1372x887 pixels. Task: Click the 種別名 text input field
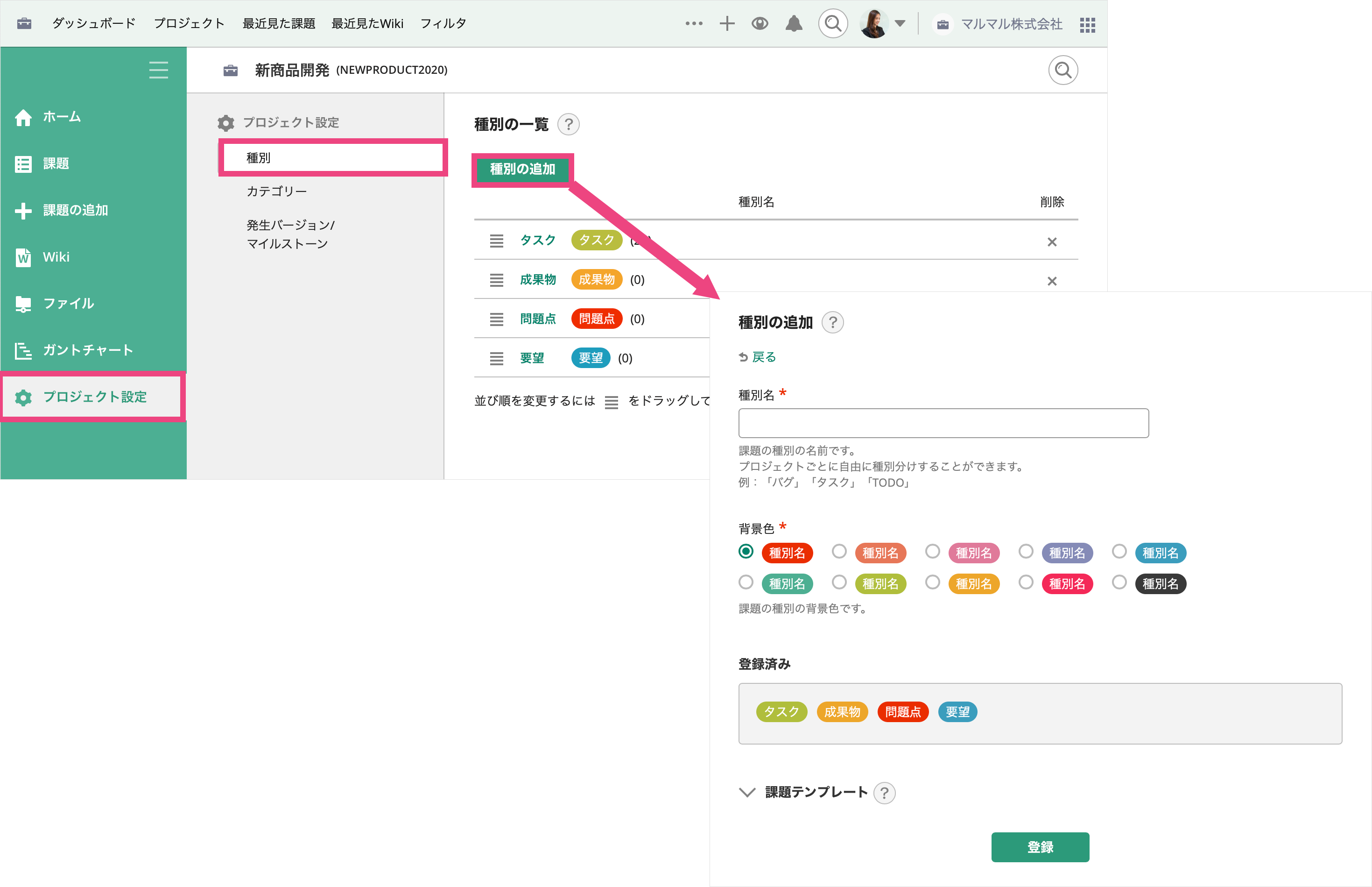943,423
